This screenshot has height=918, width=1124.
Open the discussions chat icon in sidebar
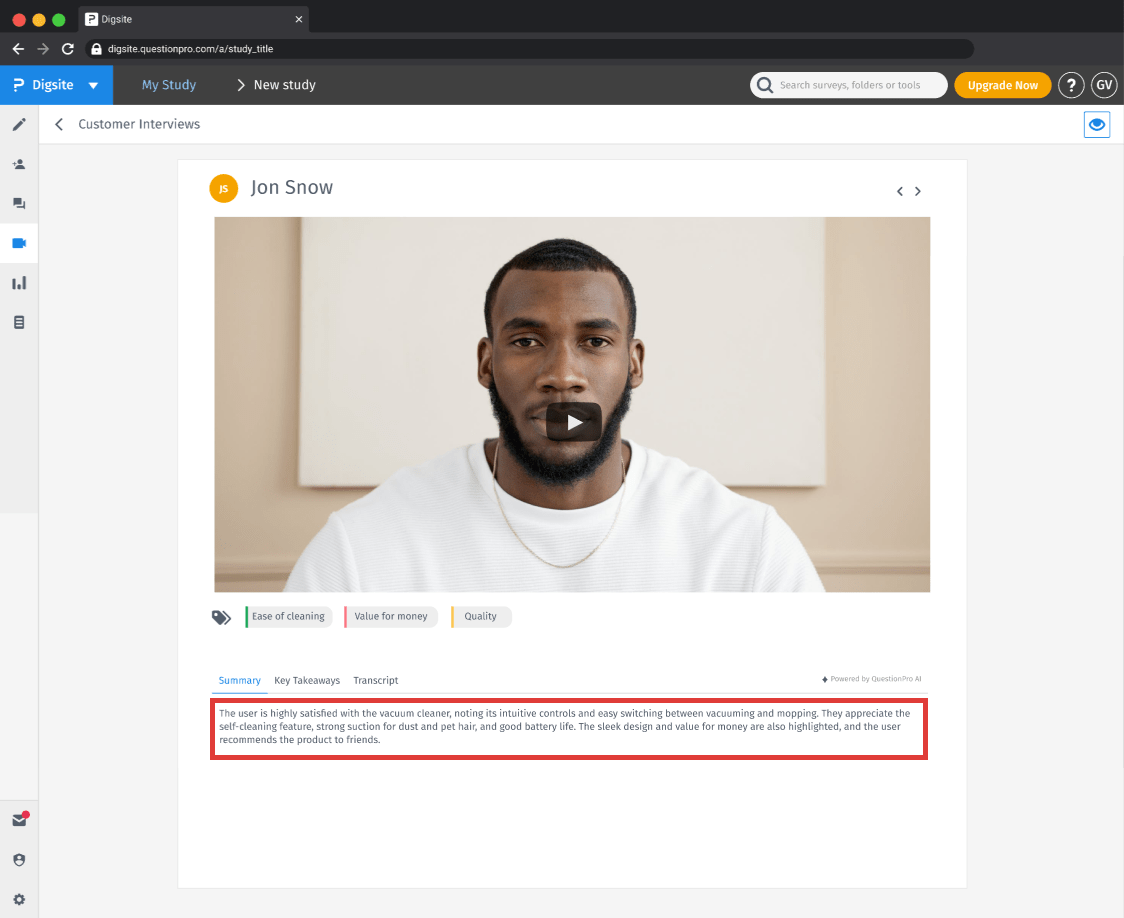[x=19, y=203]
